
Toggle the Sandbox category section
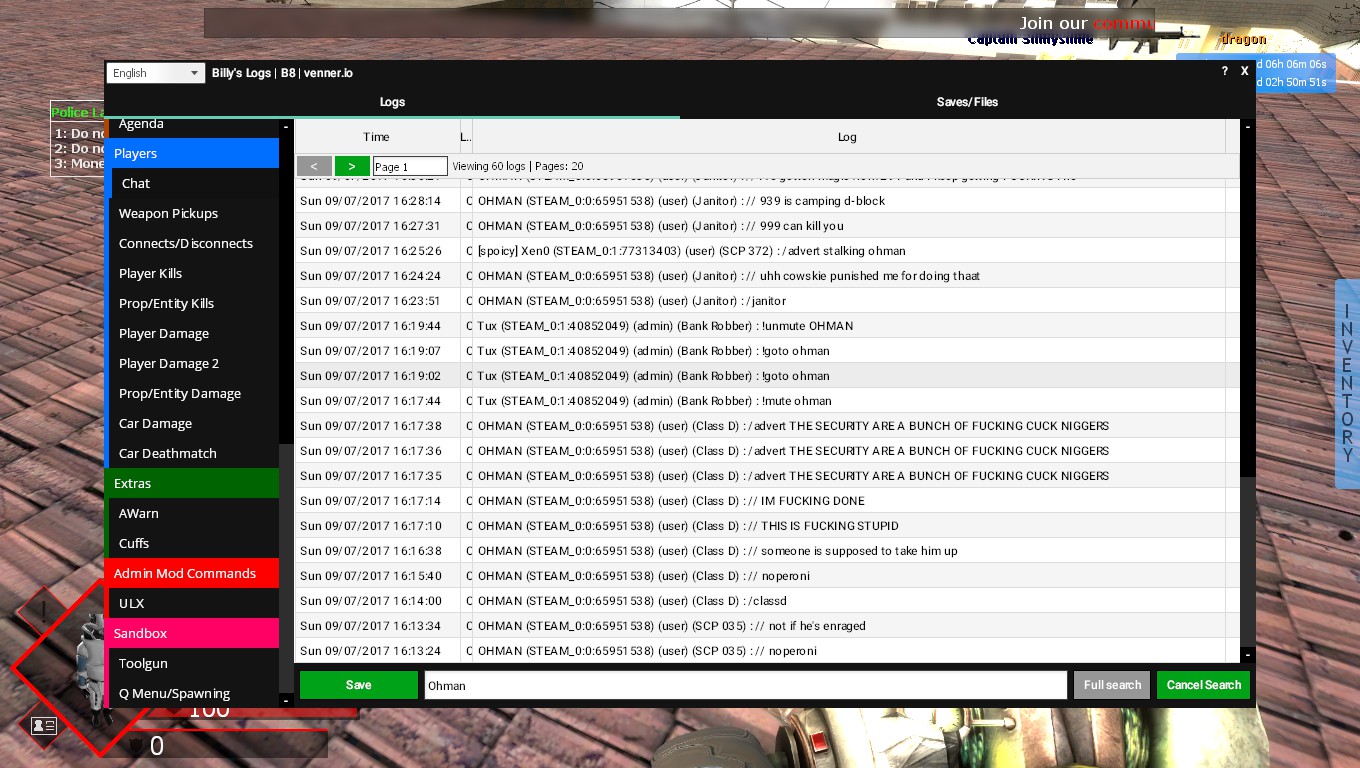tap(192, 633)
